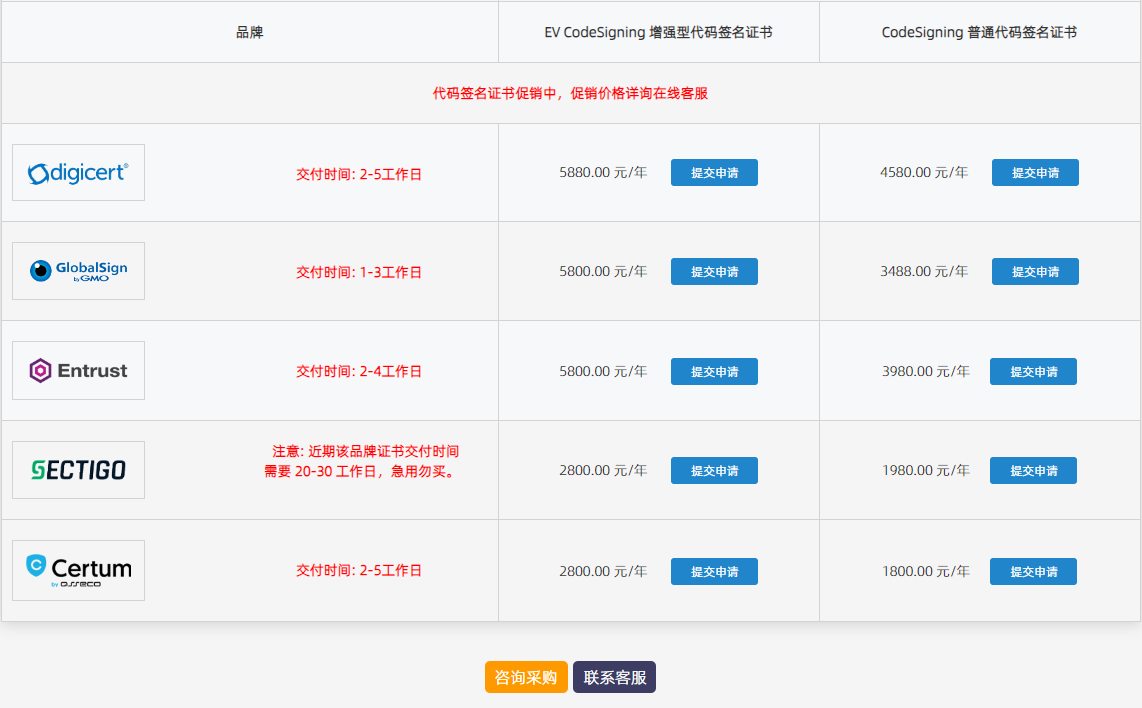This screenshot has width=1142, height=708.
Task: Click GlobalSign price 3488.00 元/年
Action: (924, 272)
